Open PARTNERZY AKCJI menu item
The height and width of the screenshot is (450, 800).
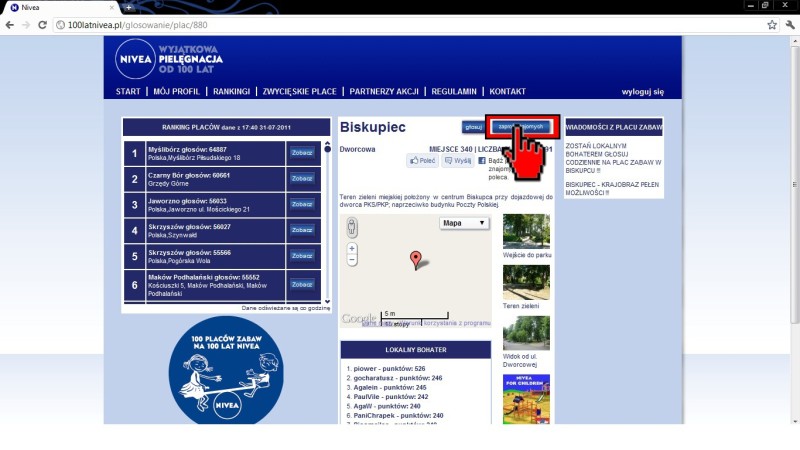pos(384,92)
